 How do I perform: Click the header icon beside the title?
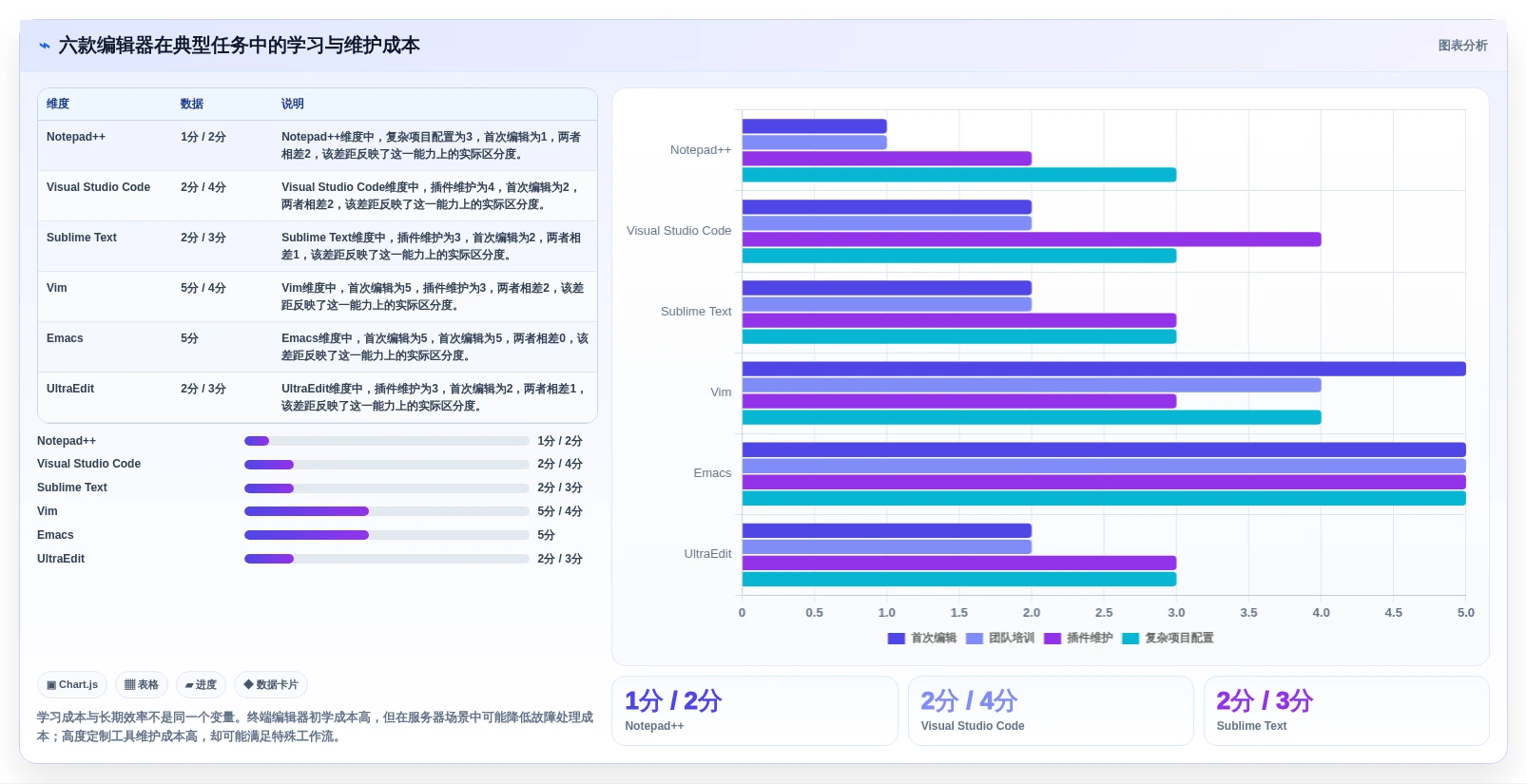[45, 46]
